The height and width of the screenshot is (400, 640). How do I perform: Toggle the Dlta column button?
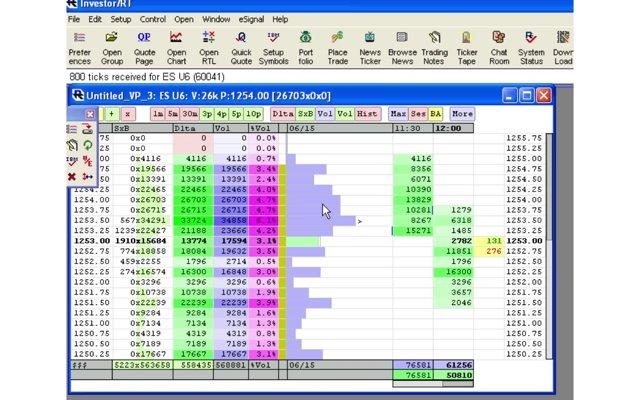(283, 114)
